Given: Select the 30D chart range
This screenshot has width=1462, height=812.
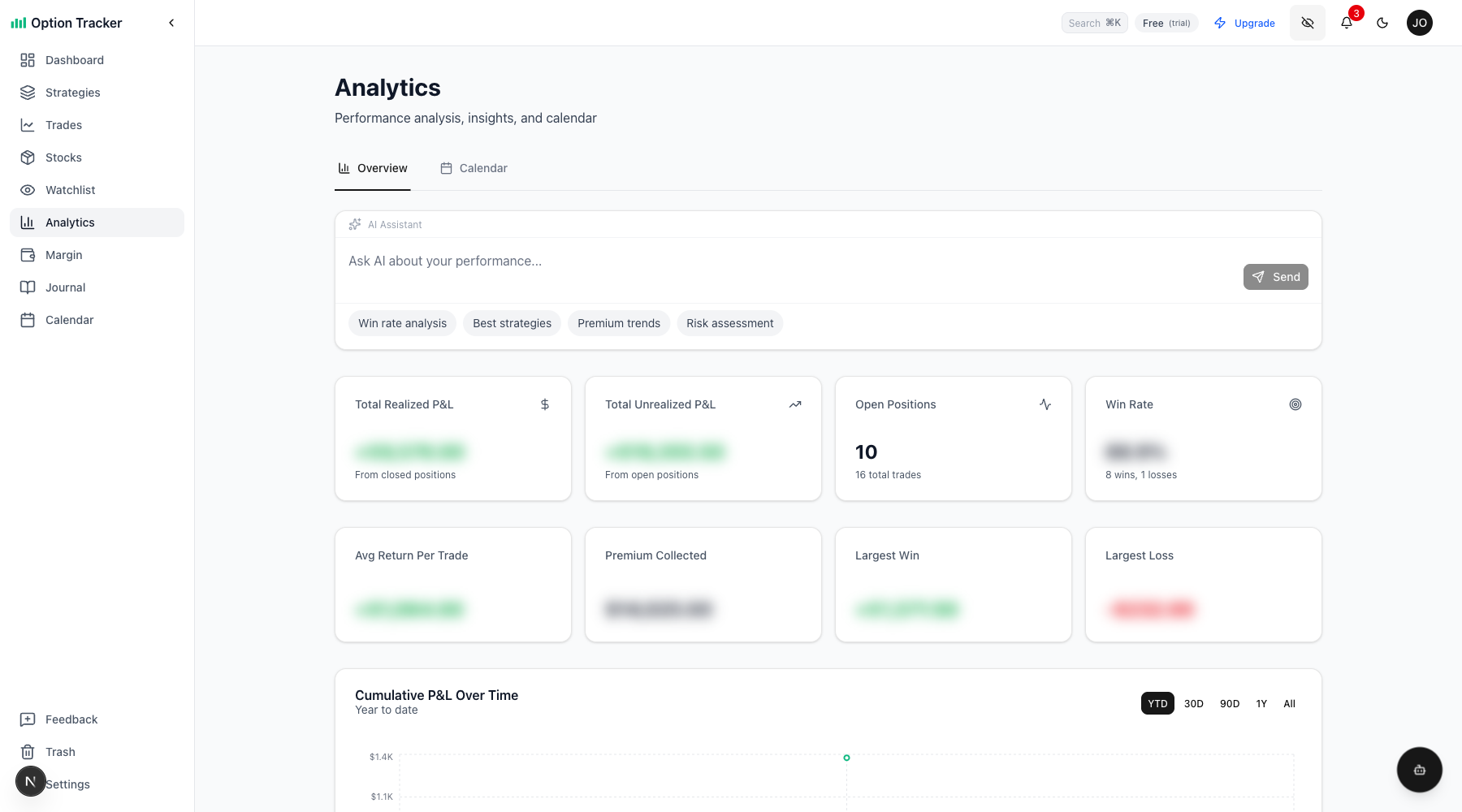Looking at the screenshot, I should pos(1193,703).
